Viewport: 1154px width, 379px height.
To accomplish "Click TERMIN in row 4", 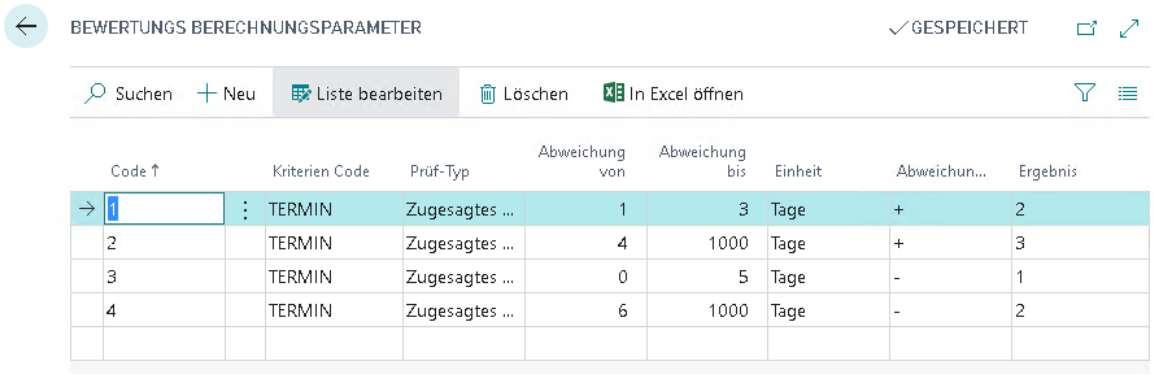I will coord(300,311).
